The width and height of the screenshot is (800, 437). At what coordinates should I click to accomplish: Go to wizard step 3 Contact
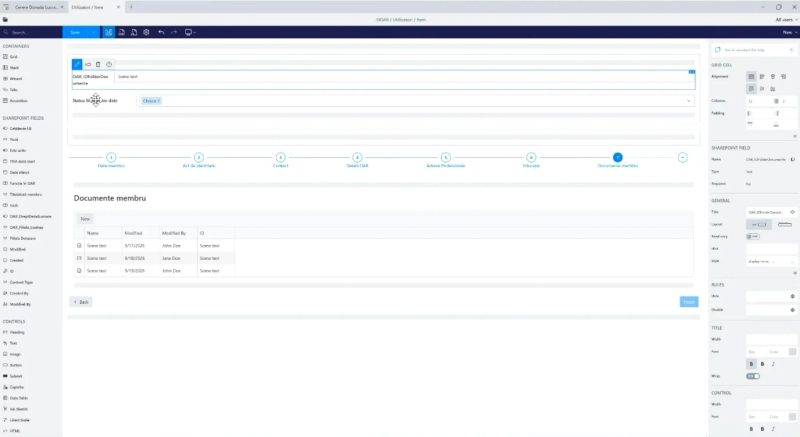[x=280, y=158]
